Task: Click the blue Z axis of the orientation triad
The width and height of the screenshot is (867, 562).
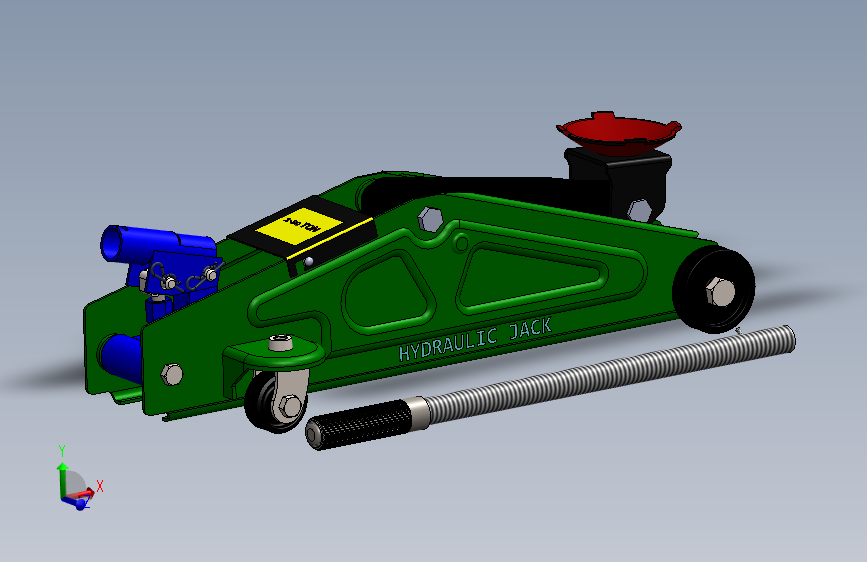Action: (x=75, y=503)
